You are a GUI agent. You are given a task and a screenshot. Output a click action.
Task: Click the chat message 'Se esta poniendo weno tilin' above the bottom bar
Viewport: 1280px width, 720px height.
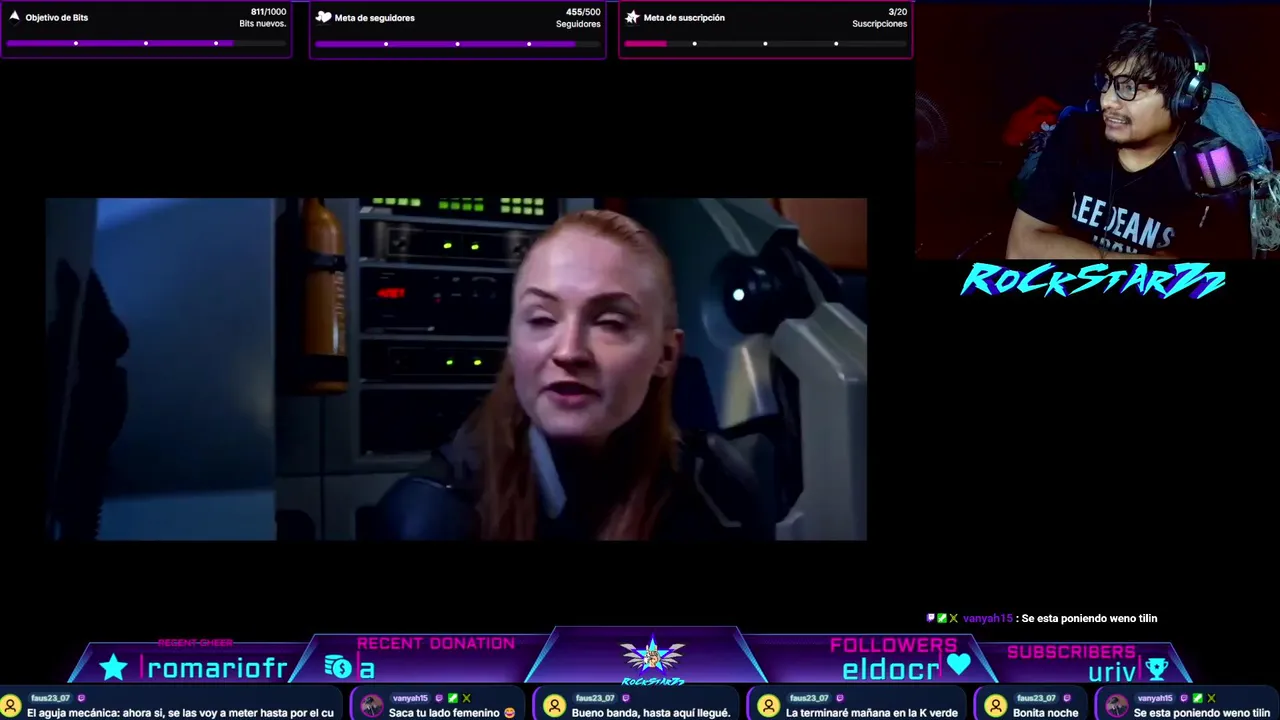point(1089,619)
